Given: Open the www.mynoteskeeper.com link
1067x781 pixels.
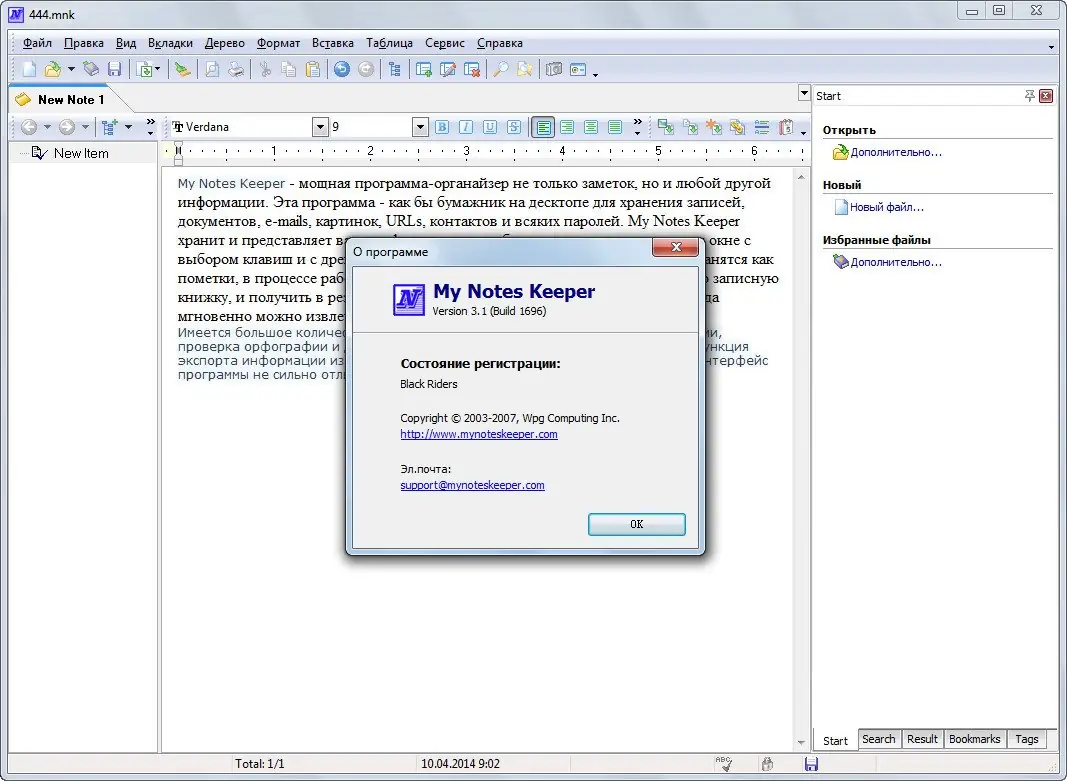Looking at the screenshot, I should click(x=479, y=434).
